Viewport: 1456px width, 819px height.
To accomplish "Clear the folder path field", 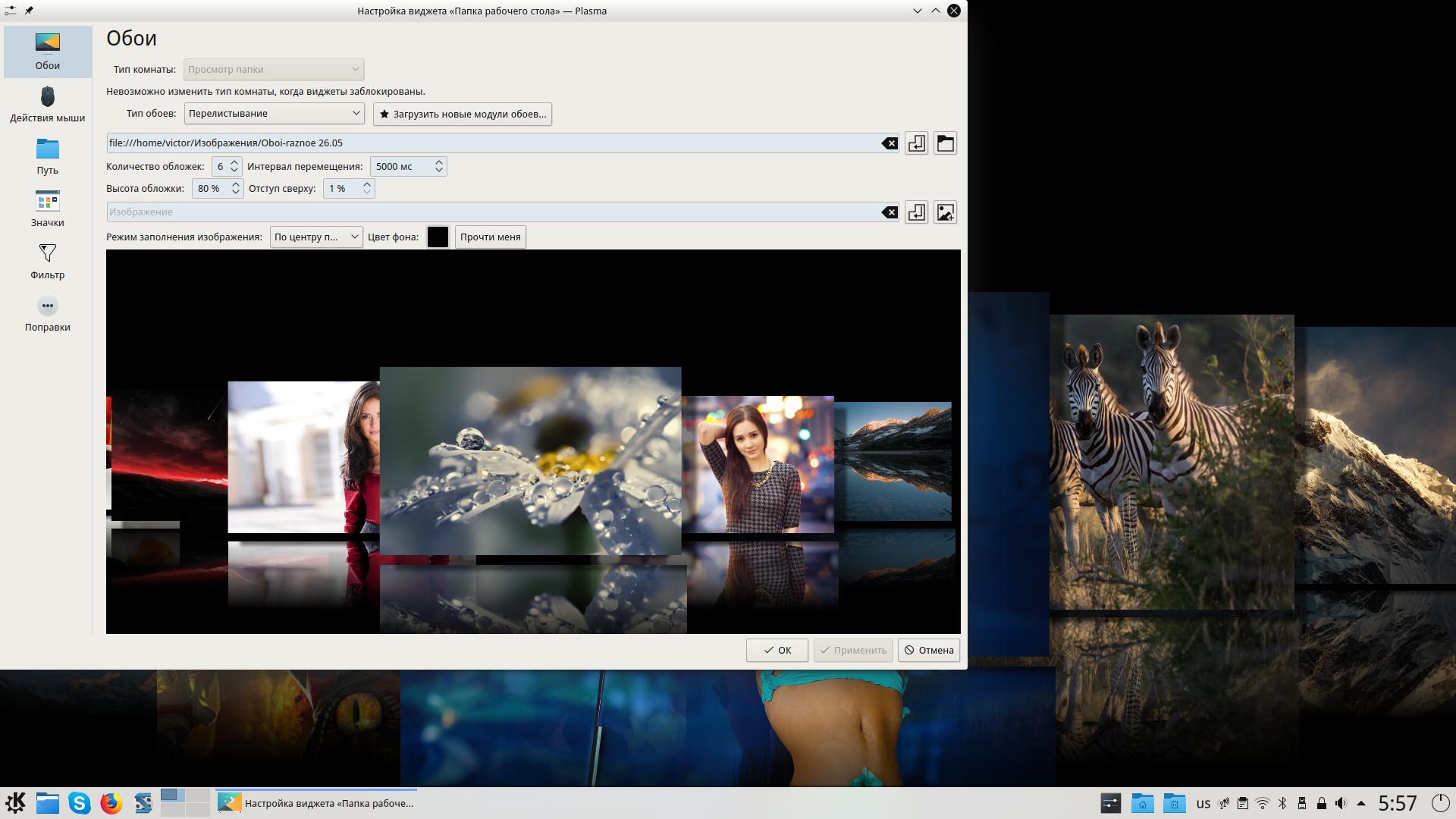I will [889, 143].
